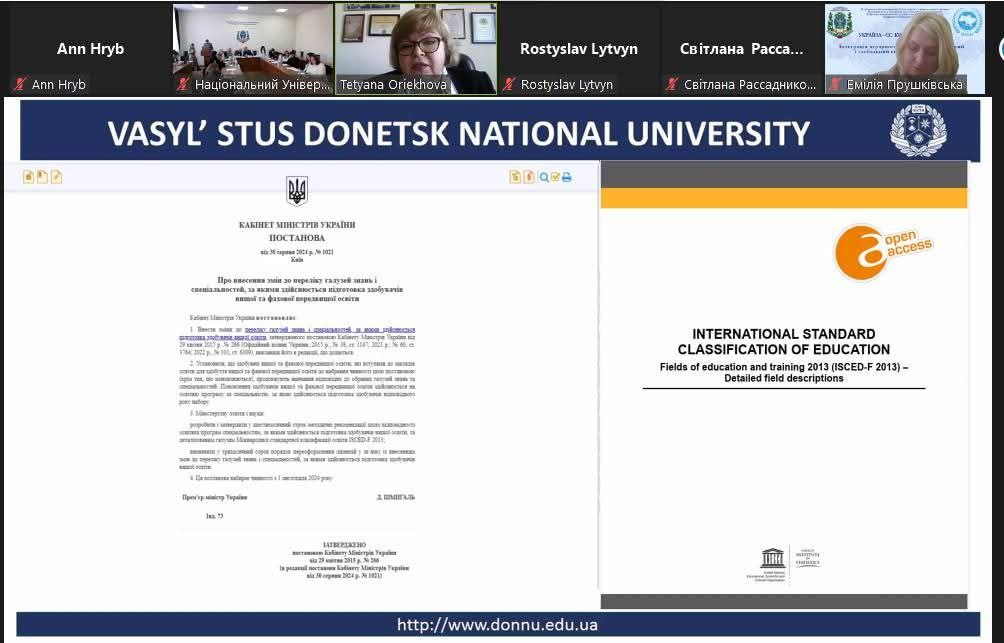Click Ann Hryb's muted microphone icon
The width and height of the screenshot is (1004, 643).
coord(20,84)
